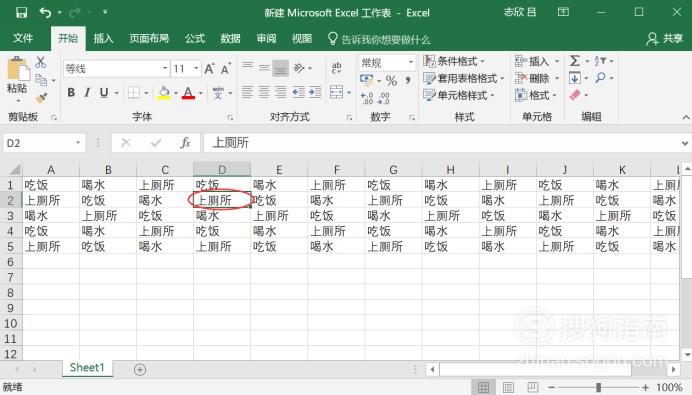
Task: Switch to Page Layout view icon
Action: 508,387
